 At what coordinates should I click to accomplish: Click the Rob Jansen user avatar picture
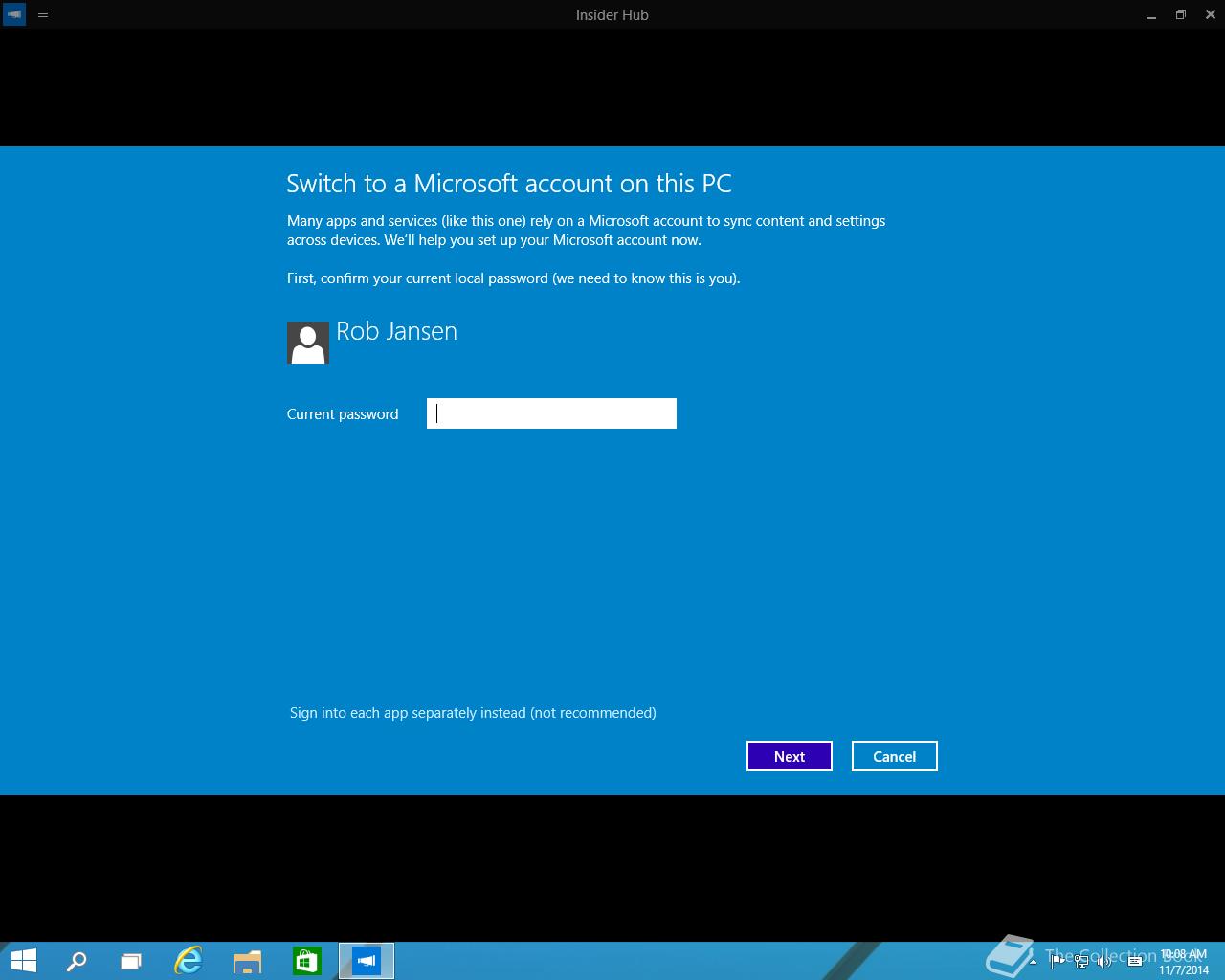[308, 343]
